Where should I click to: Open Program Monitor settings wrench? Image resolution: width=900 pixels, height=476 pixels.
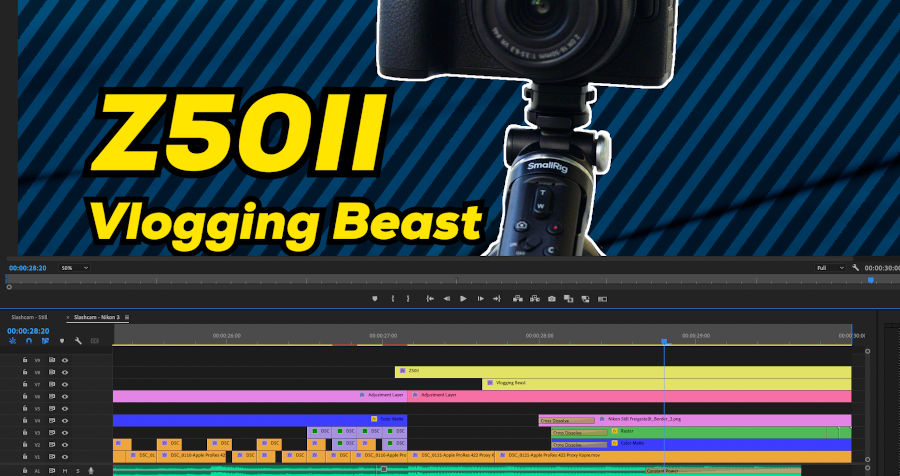(x=855, y=268)
